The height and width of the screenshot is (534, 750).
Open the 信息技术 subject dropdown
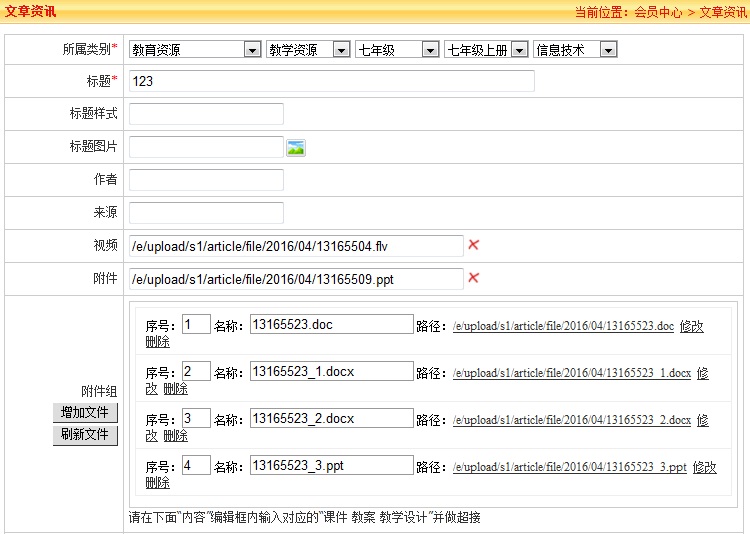(x=575, y=50)
